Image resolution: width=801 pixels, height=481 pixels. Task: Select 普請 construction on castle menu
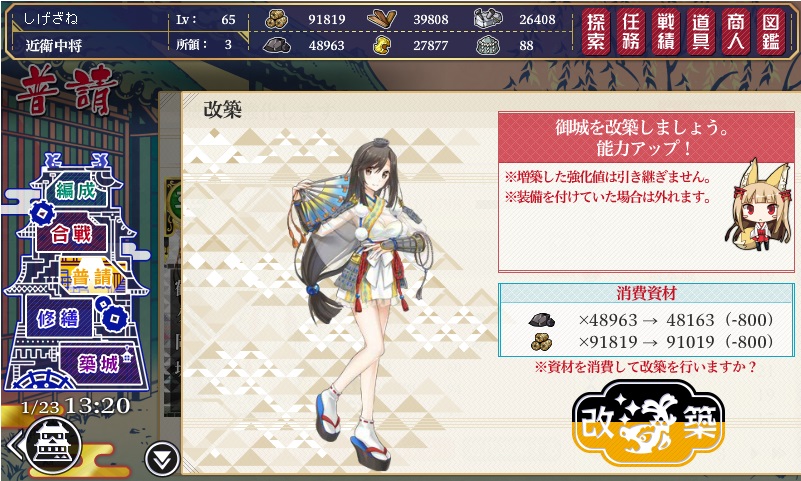pyautogui.click(x=92, y=277)
